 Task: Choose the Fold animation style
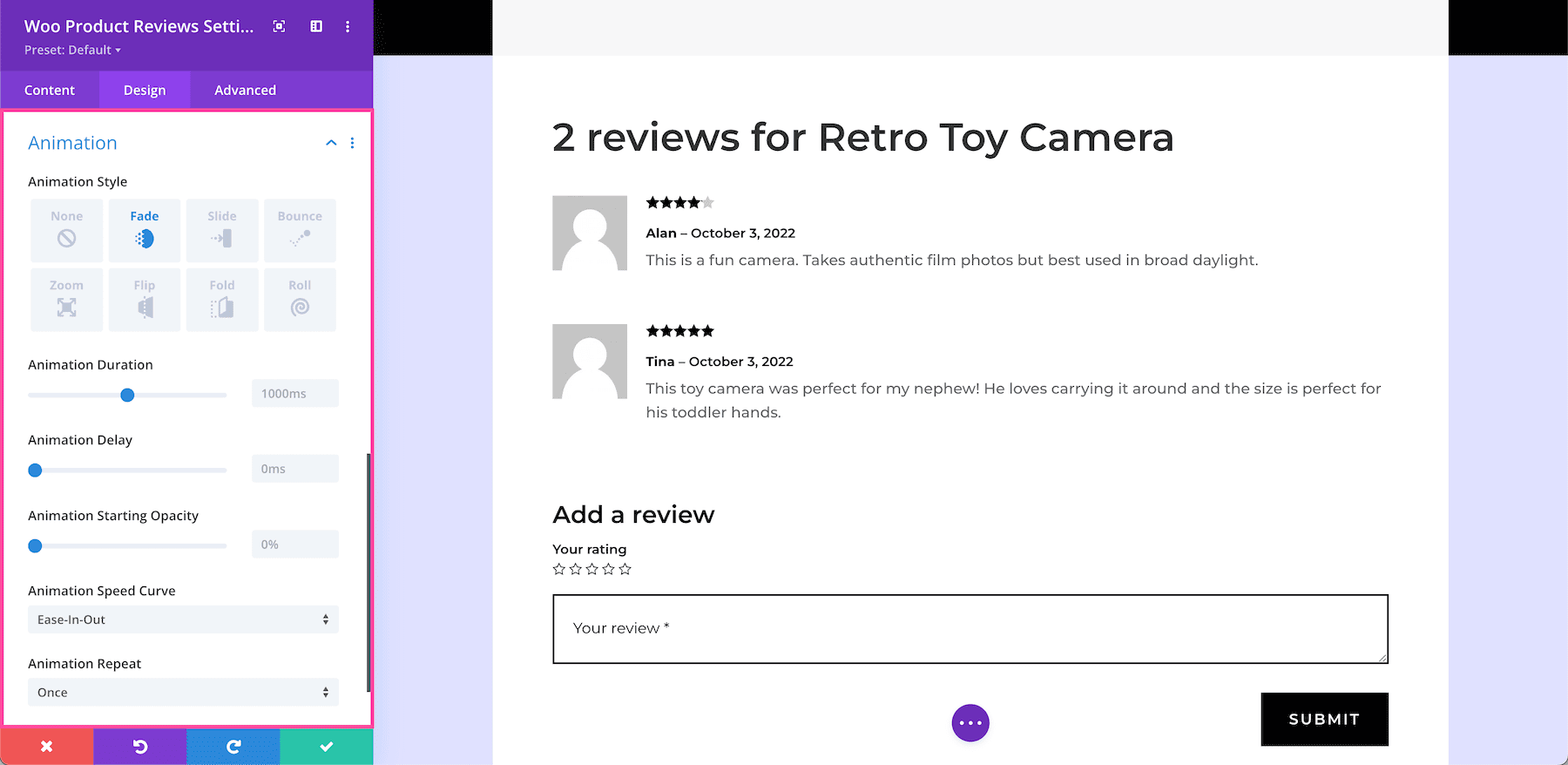pos(222,299)
